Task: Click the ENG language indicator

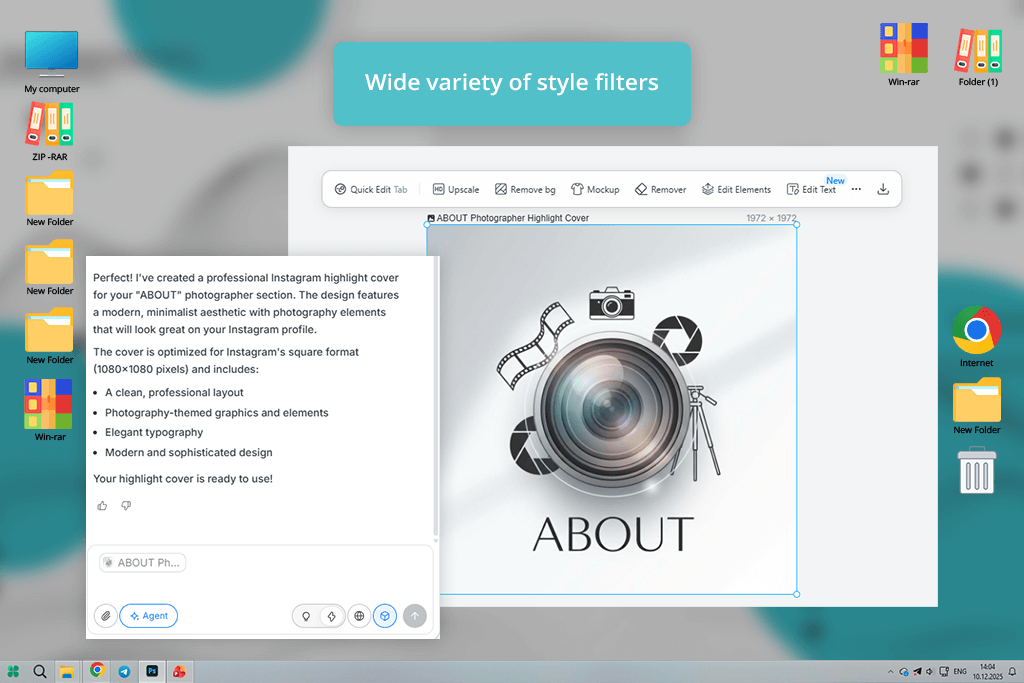Action: click(x=960, y=671)
